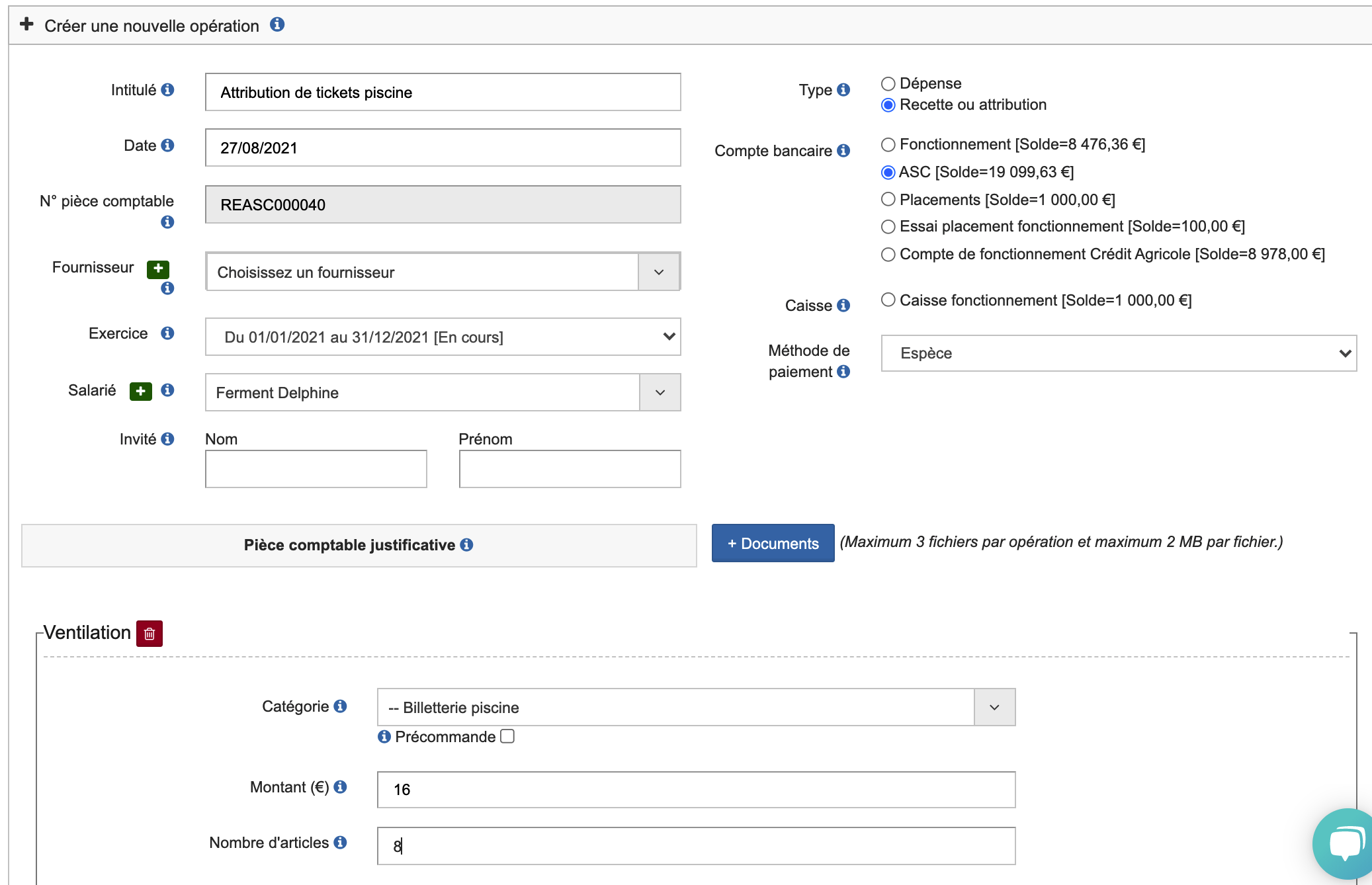Click info icon next to Intitulé

[x=168, y=90]
